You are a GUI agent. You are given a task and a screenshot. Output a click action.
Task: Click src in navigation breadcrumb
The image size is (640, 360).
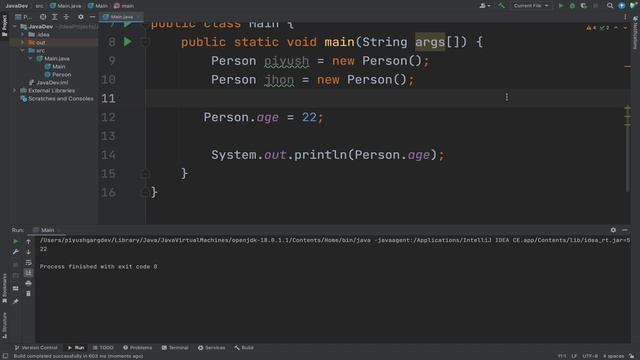pyautogui.click(x=39, y=6)
